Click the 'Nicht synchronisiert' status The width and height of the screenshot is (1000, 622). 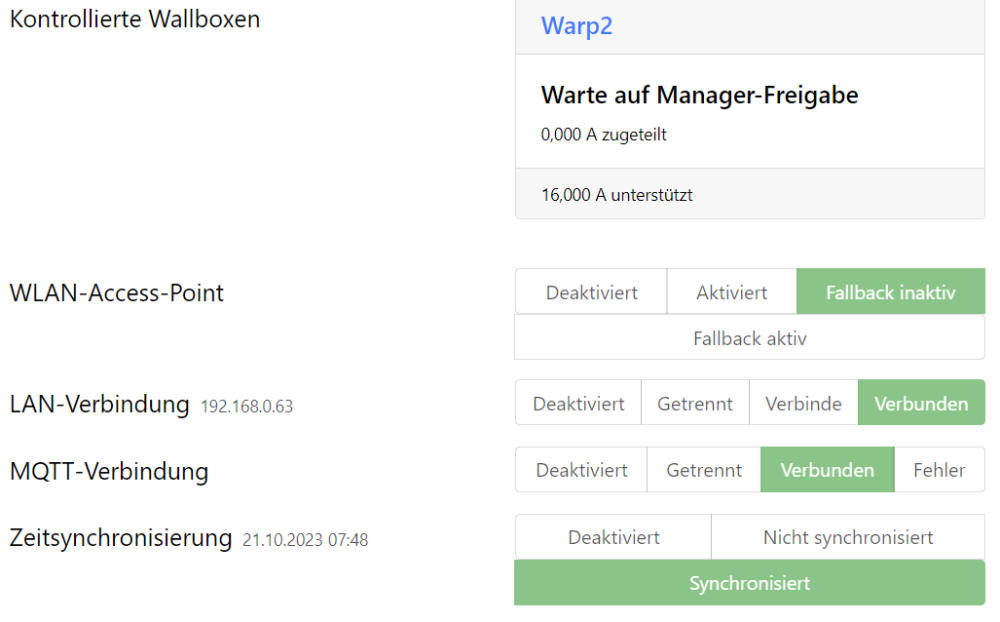pos(847,537)
